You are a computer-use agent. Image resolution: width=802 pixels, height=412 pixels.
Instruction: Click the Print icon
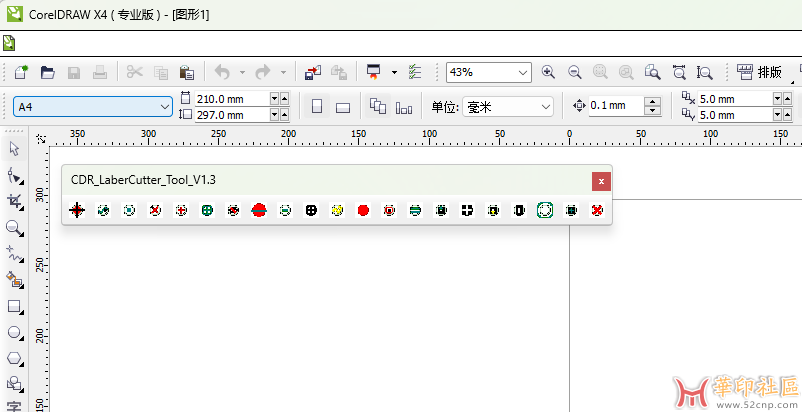point(100,73)
